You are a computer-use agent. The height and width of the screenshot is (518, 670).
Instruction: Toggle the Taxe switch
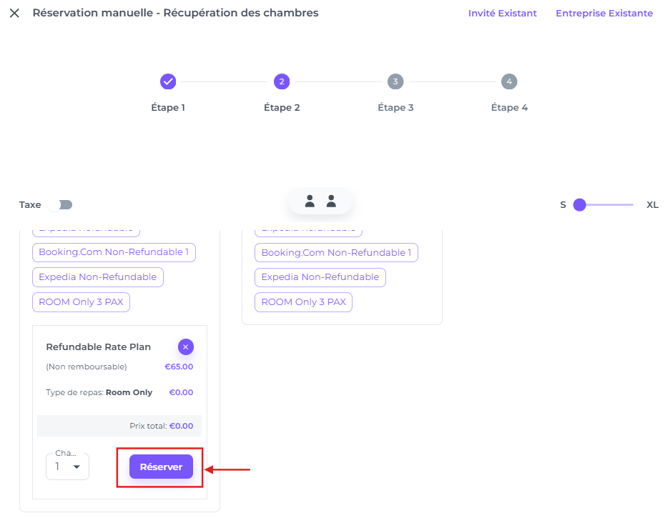click(x=60, y=205)
